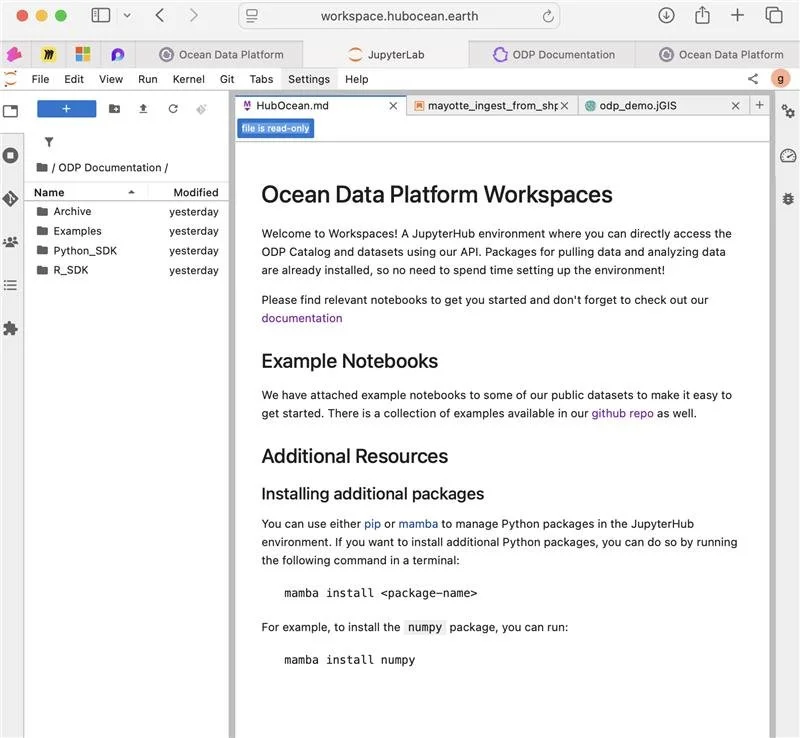Switch to the ODP Documentation browser tab
Image resolution: width=800 pixels, height=738 pixels.
coord(554,54)
